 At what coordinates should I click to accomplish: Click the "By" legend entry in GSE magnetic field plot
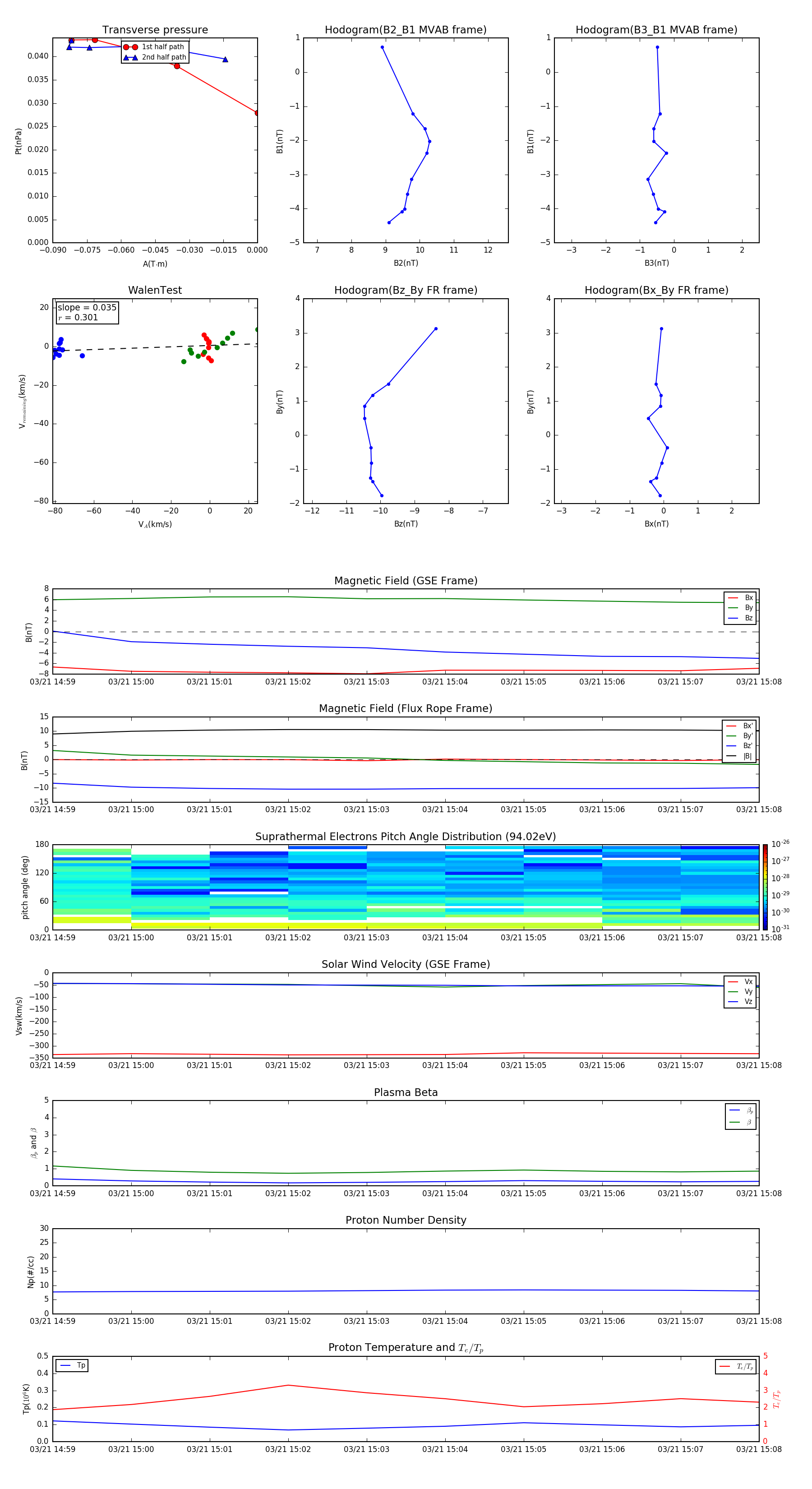coord(740,607)
